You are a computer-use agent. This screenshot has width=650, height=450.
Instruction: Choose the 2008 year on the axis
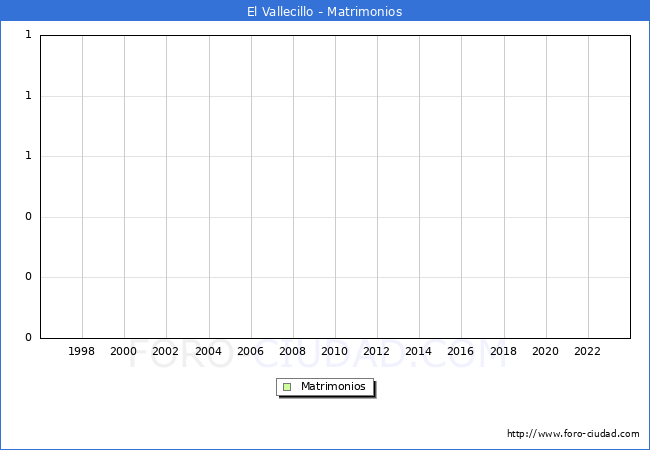[x=293, y=352]
